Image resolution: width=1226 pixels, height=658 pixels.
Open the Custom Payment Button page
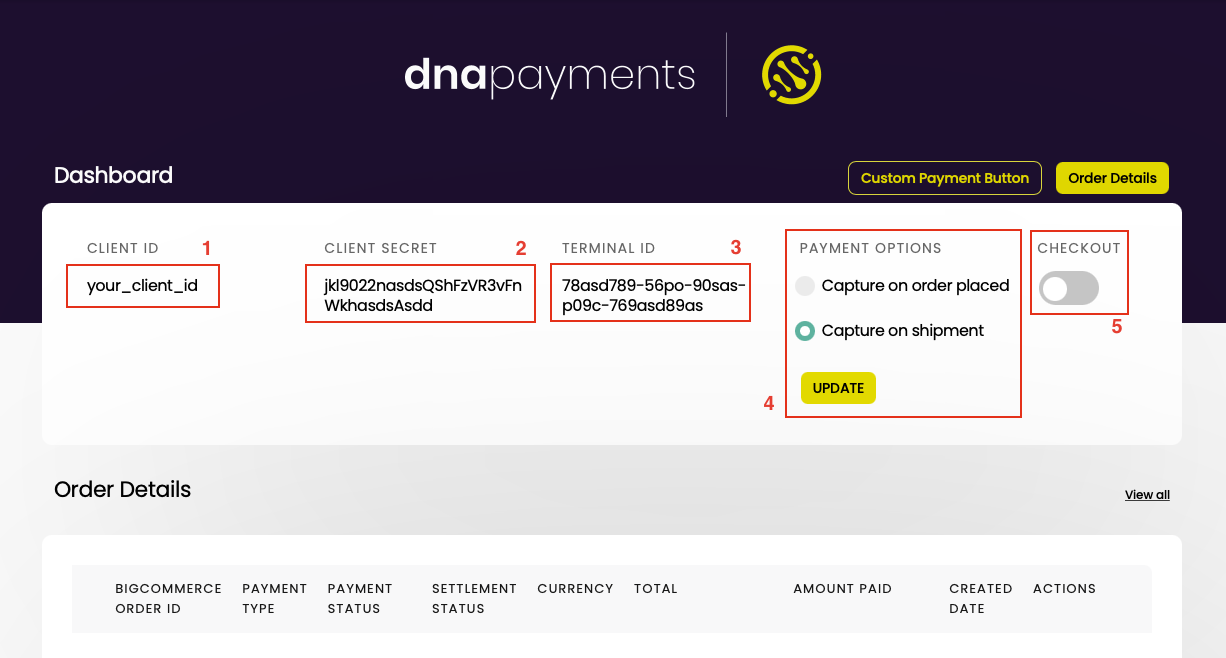click(945, 178)
